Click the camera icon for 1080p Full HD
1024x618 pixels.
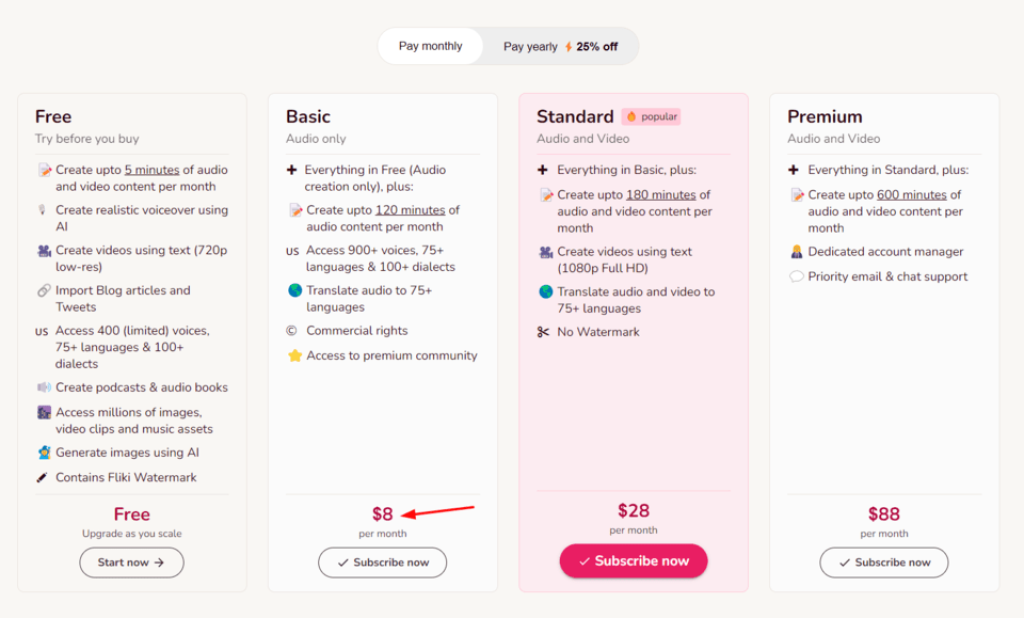(x=546, y=252)
